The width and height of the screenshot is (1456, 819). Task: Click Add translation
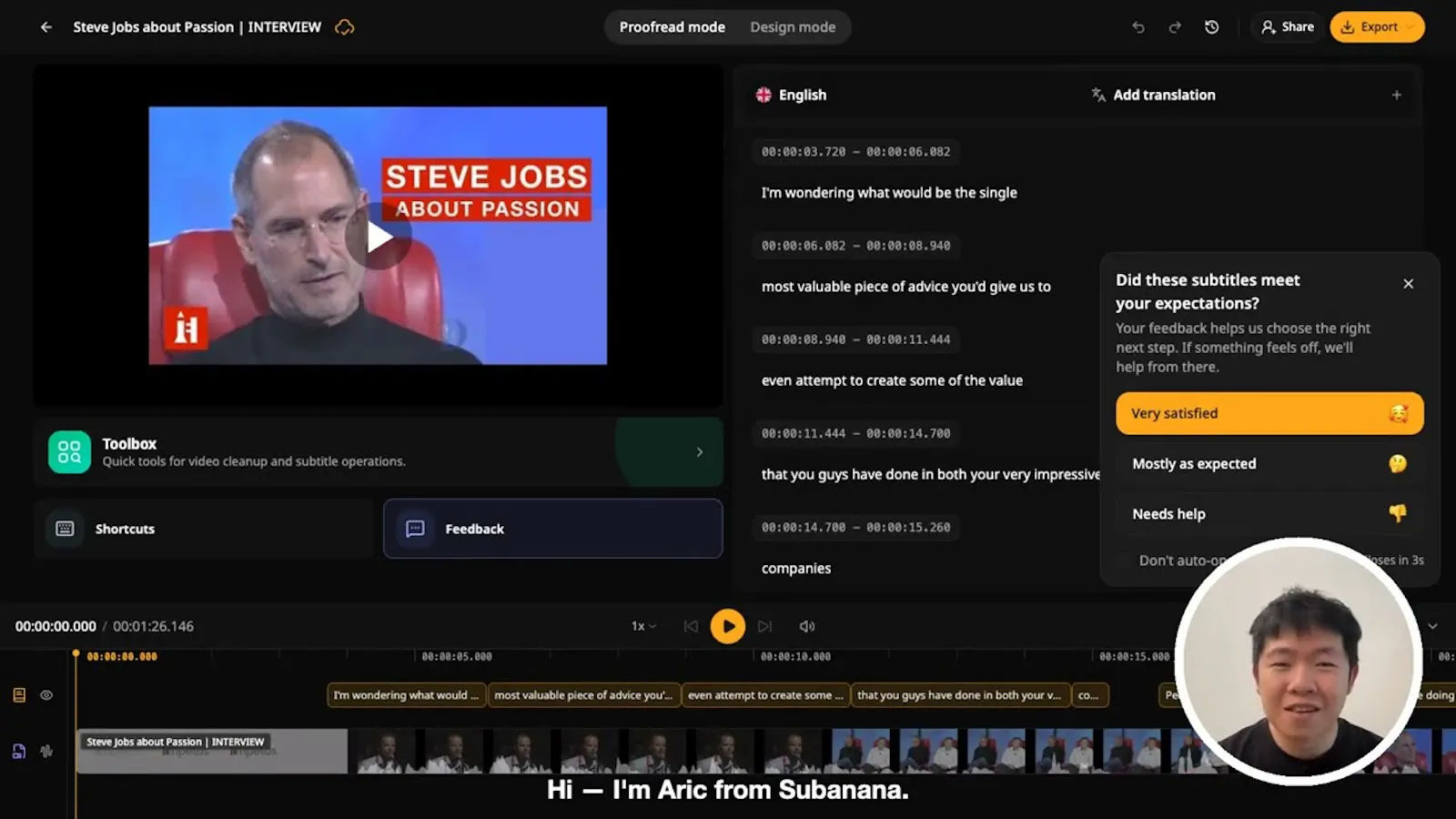(x=1153, y=95)
